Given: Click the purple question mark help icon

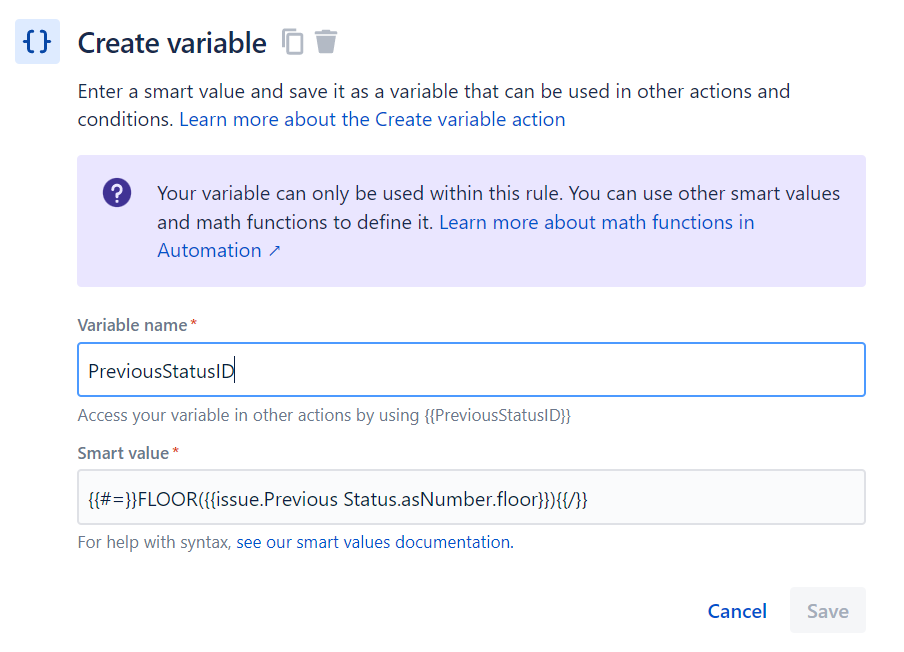Looking at the screenshot, I should click(x=117, y=193).
